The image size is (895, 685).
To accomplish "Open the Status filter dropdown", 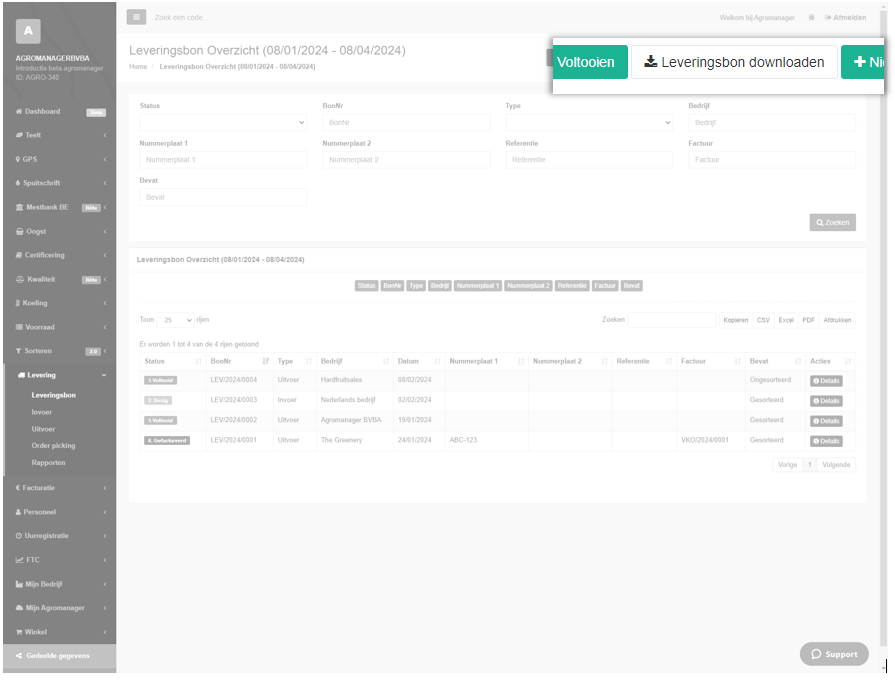I will coord(222,121).
